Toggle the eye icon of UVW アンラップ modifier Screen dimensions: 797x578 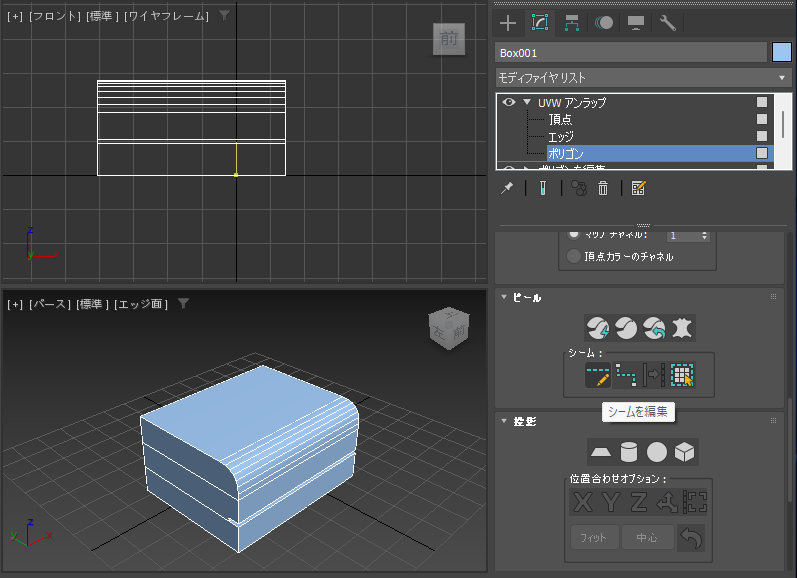[508, 102]
